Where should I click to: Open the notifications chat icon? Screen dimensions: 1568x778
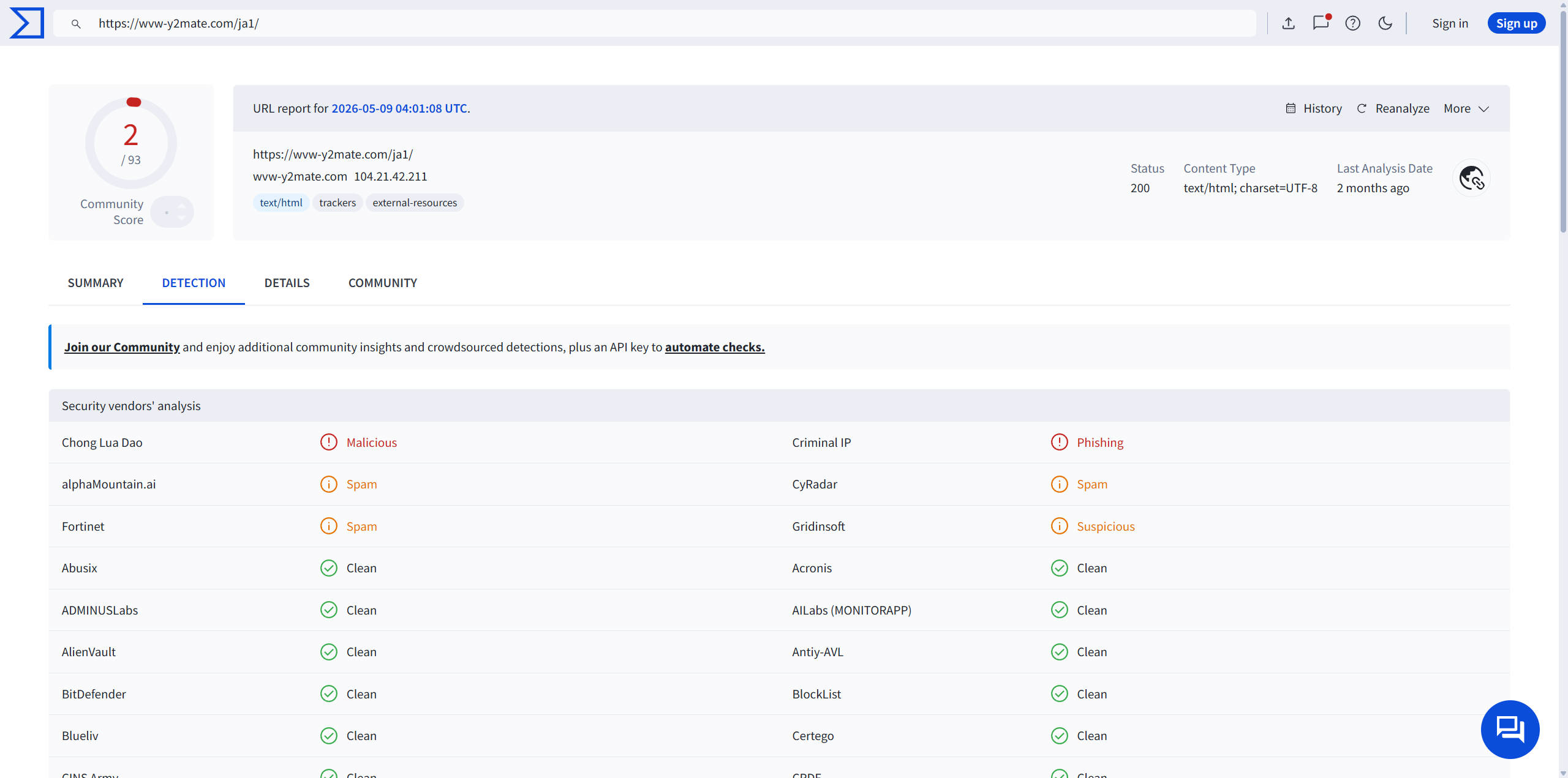click(x=1321, y=23)
